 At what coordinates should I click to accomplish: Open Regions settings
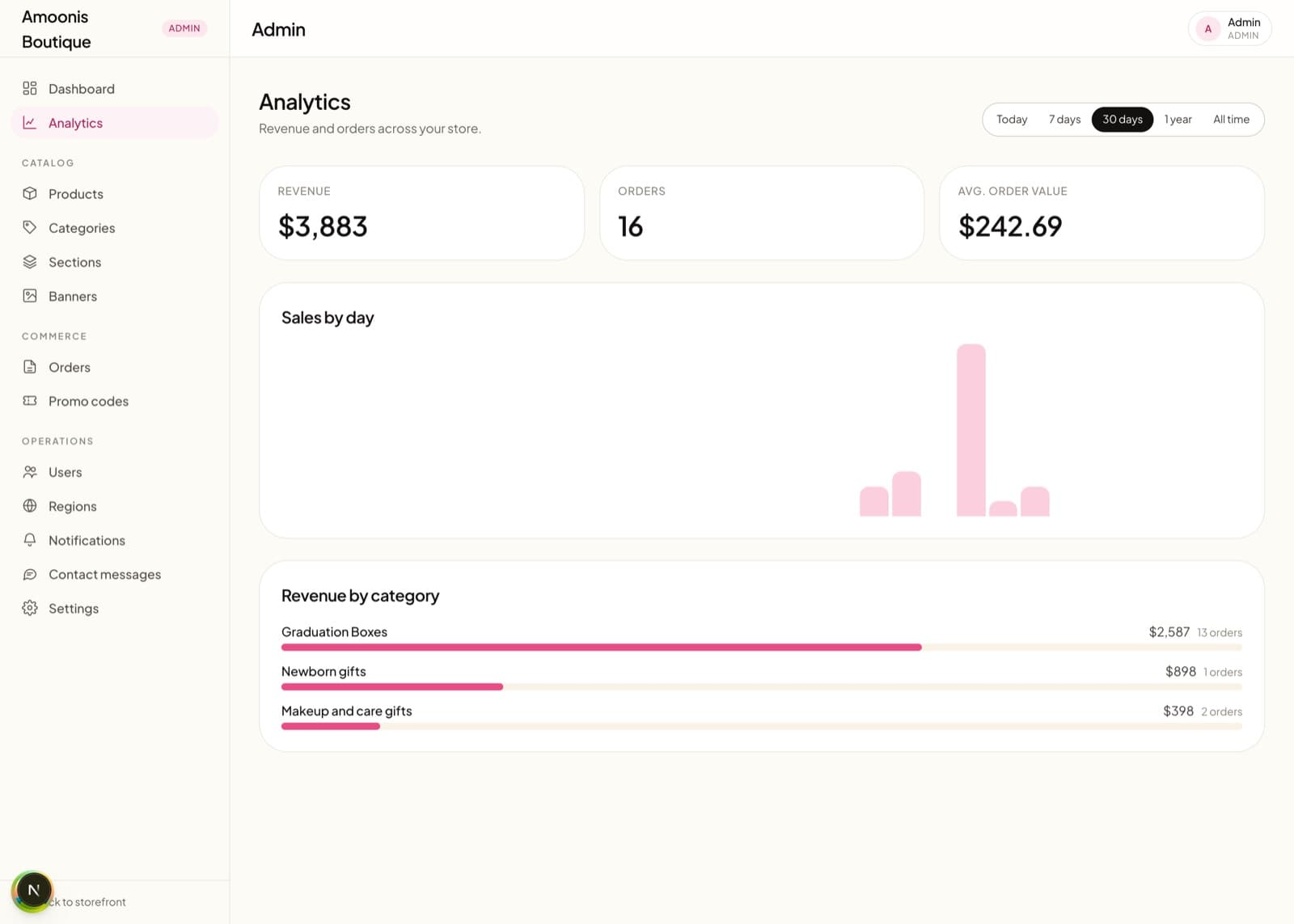pos(115,506)
